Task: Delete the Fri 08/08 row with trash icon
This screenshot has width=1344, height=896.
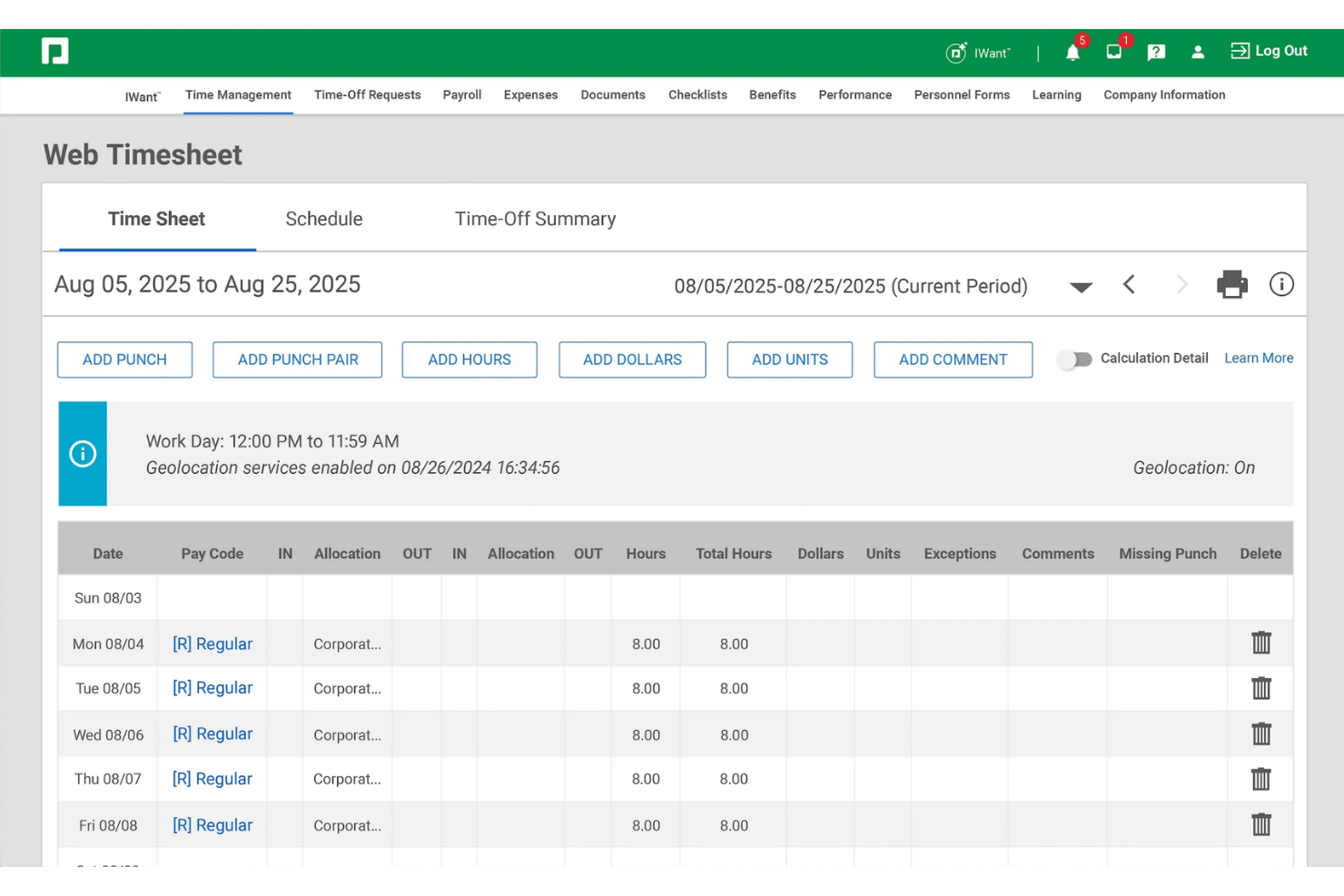Action: (x=1261, y=824)
